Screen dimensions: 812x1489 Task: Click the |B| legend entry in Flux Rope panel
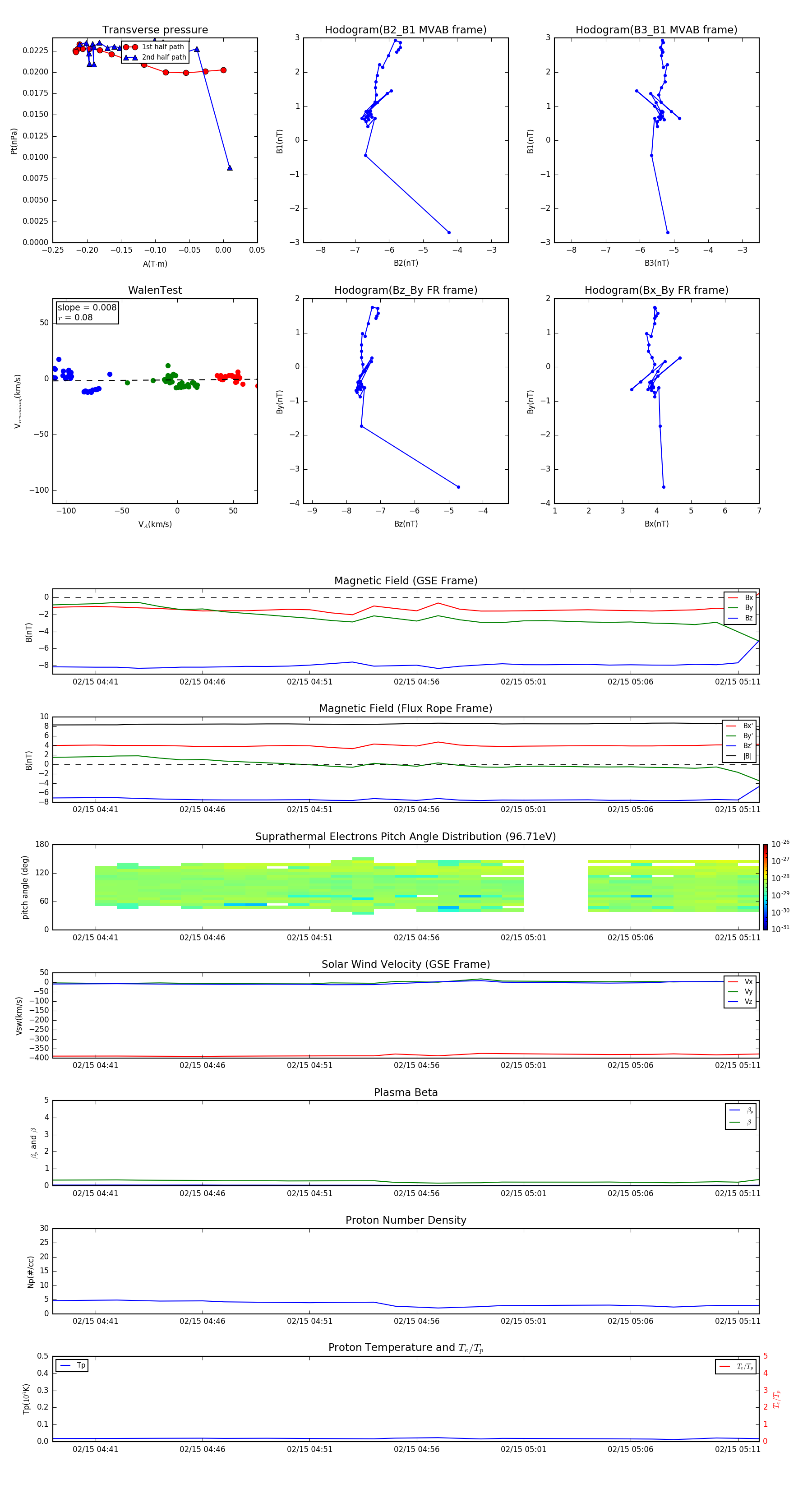739,756
